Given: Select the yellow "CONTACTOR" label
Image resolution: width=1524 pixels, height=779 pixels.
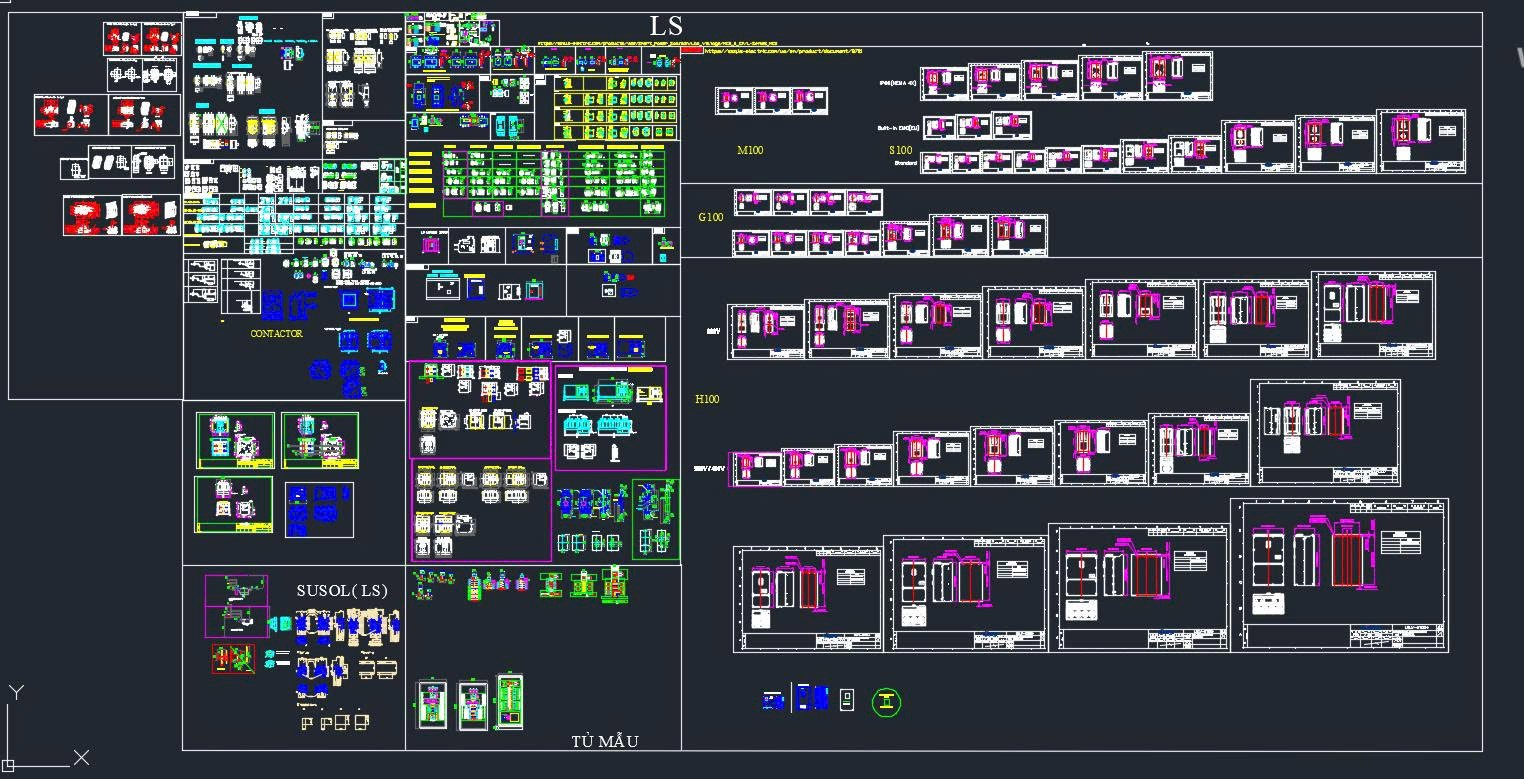Looking at the screenshot, I should [x=276, y=334].
